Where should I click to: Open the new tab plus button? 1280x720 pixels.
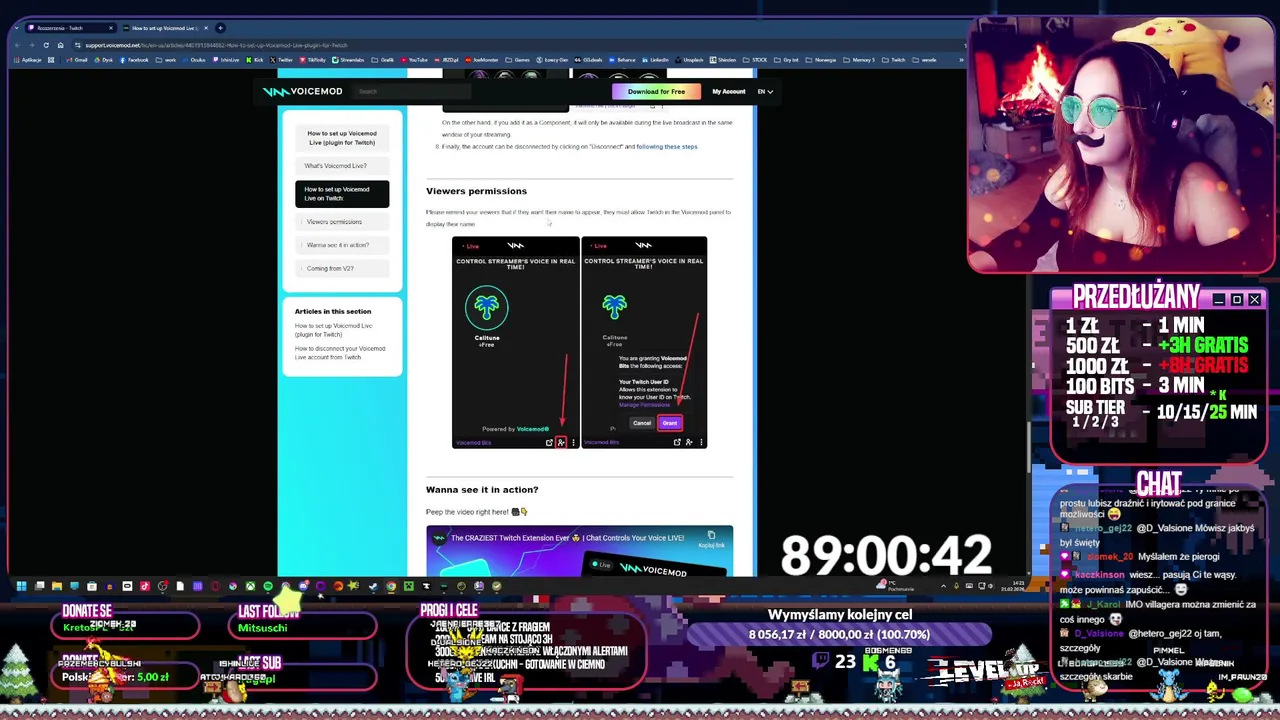pos(220,28)
